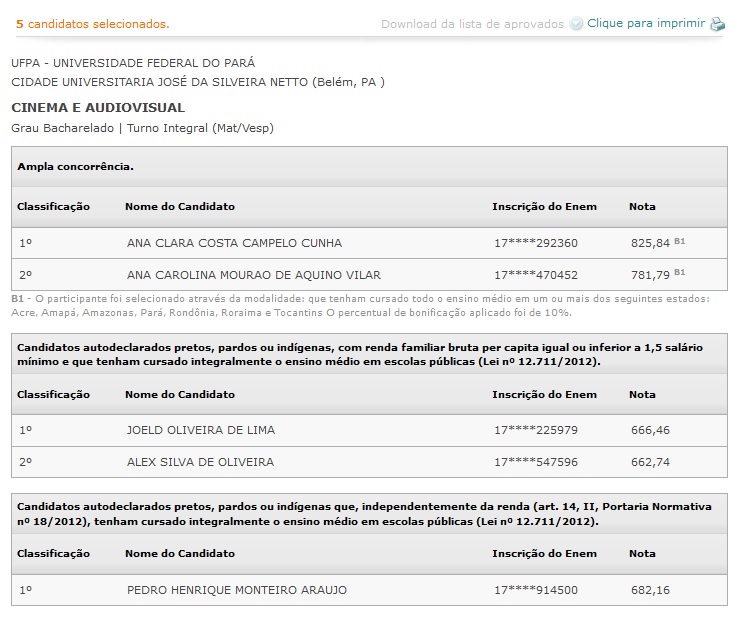Click the score 682,16
Viewport: 744px width, 622px height.
pyautogui.click(x=650, y=590)
